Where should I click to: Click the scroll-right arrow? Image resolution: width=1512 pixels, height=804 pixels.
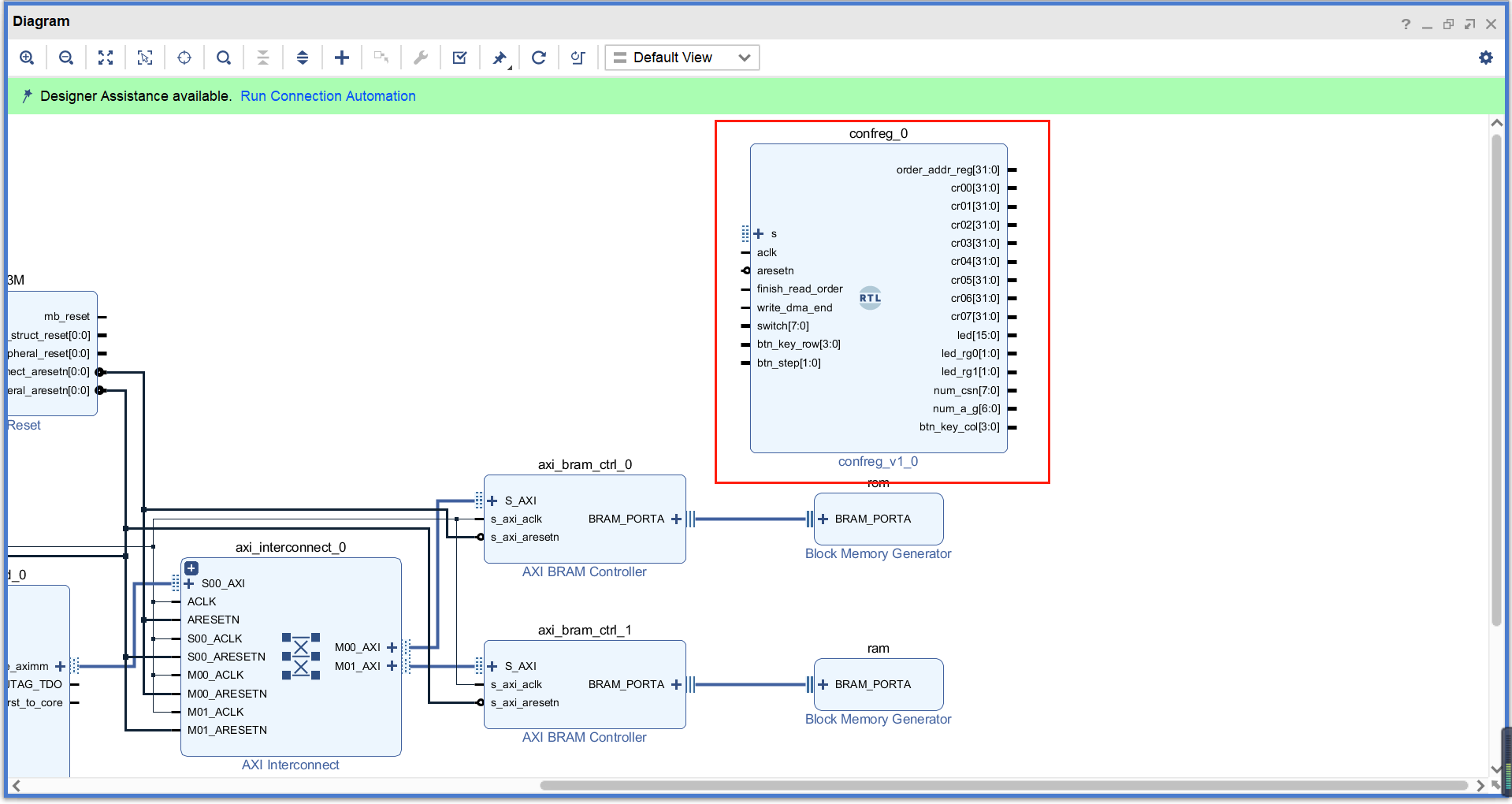click(x=1480, y=785)
